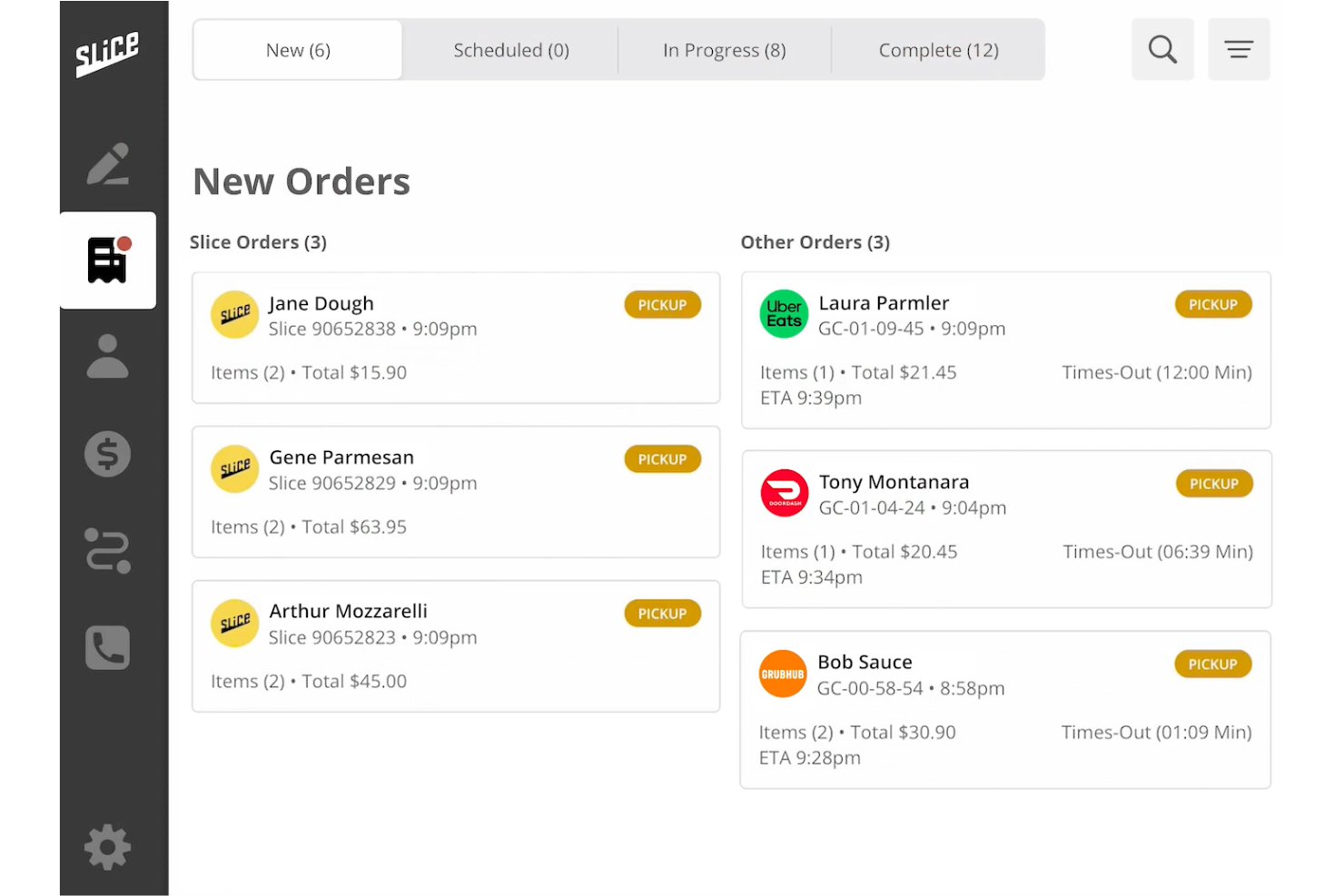Open the customer profile icon in sidebar
The image size is (1344, 896).
108,358
